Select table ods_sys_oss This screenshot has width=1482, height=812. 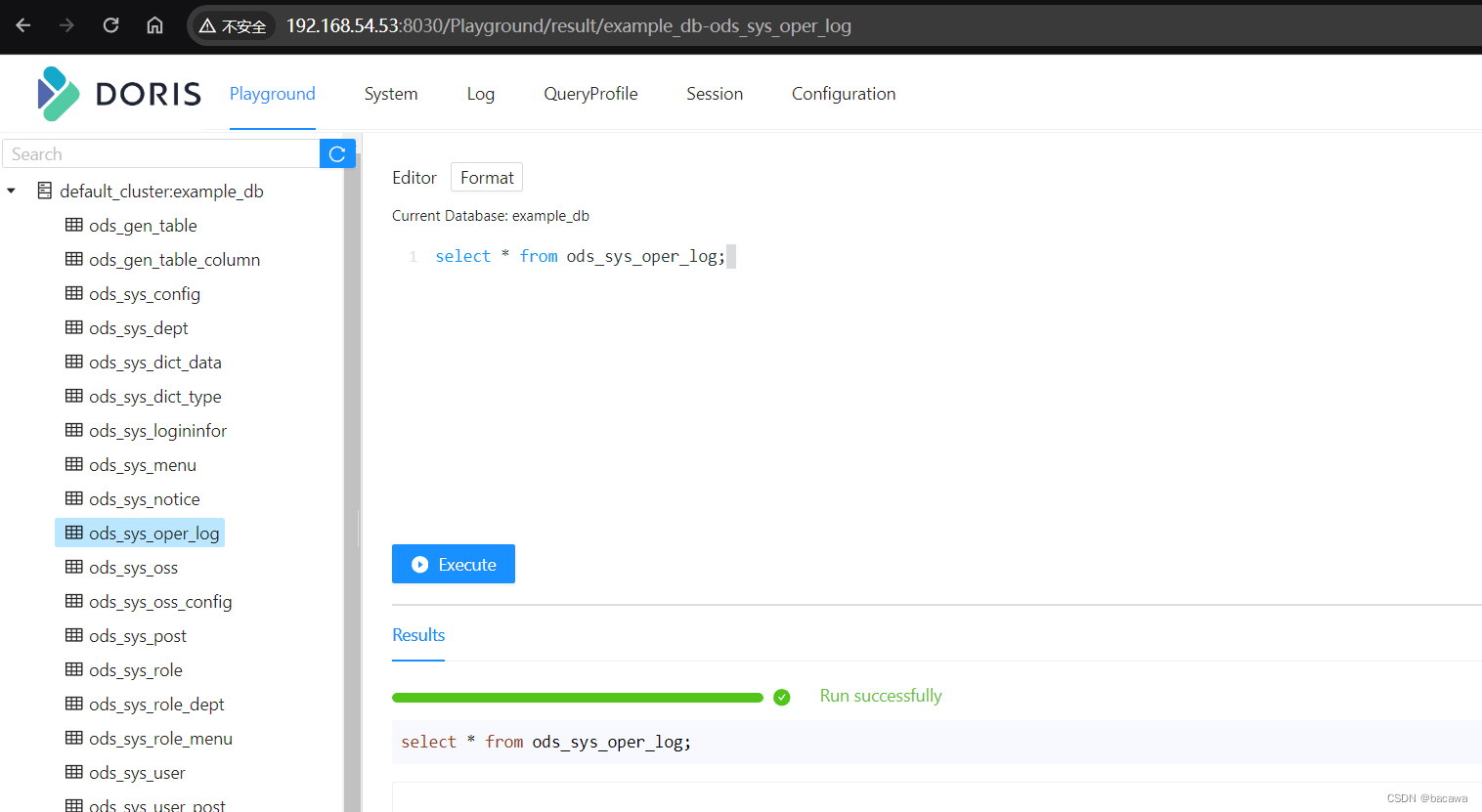pos(133,568)
